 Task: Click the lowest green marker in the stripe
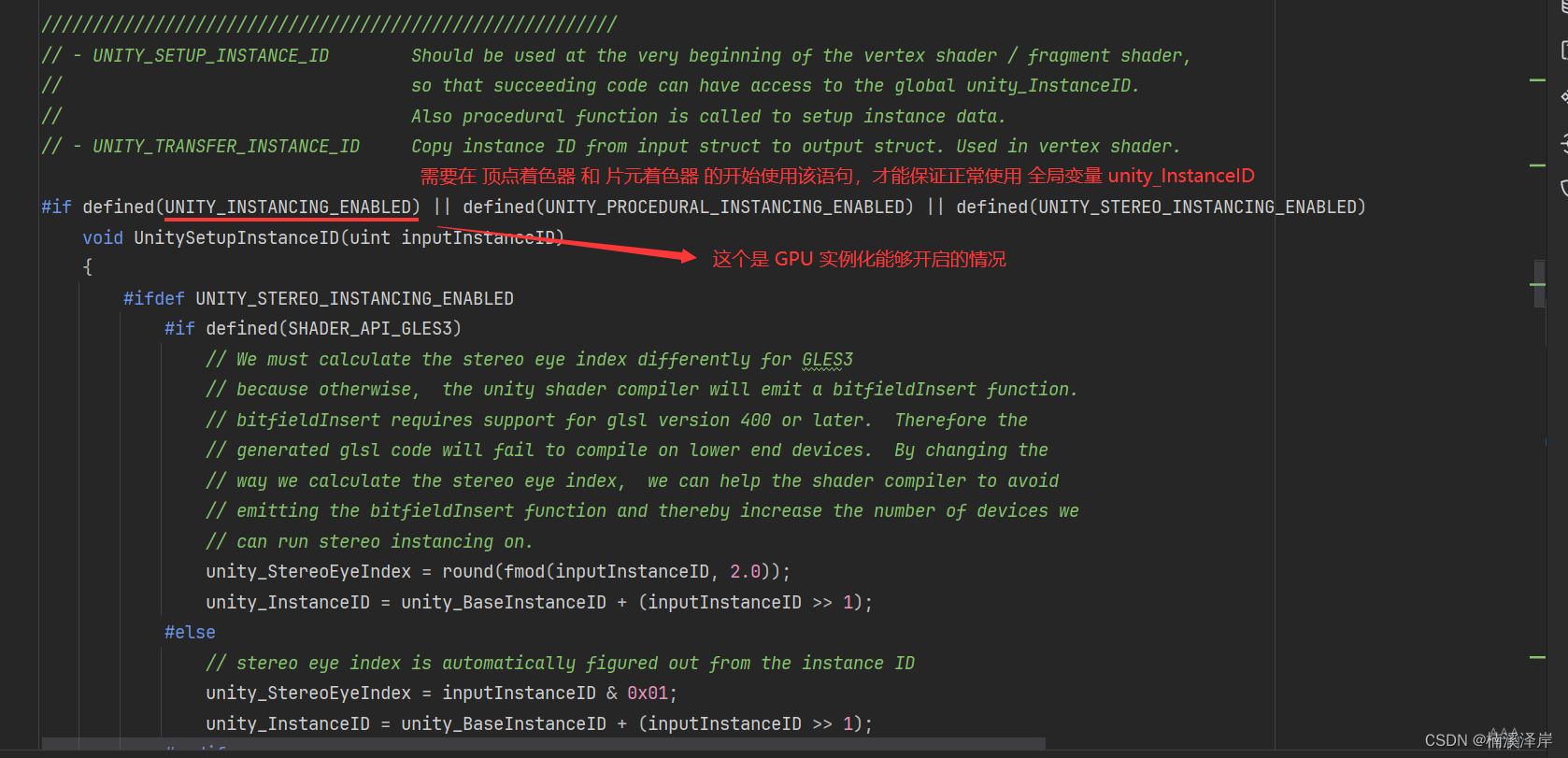(x=1537, y=658)
